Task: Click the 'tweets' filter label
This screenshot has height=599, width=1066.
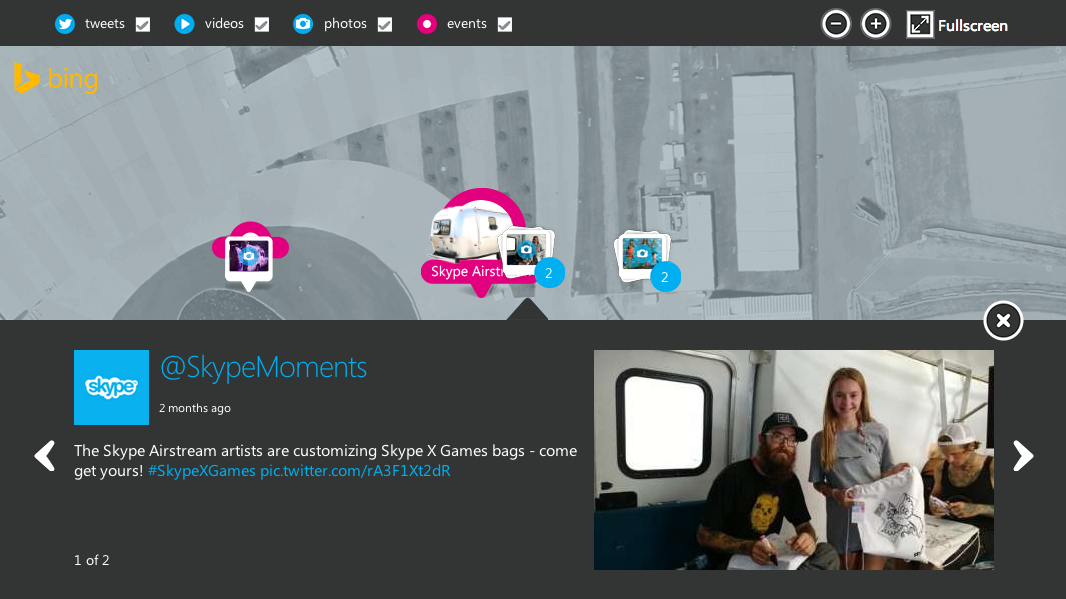Action: [105, 24]
